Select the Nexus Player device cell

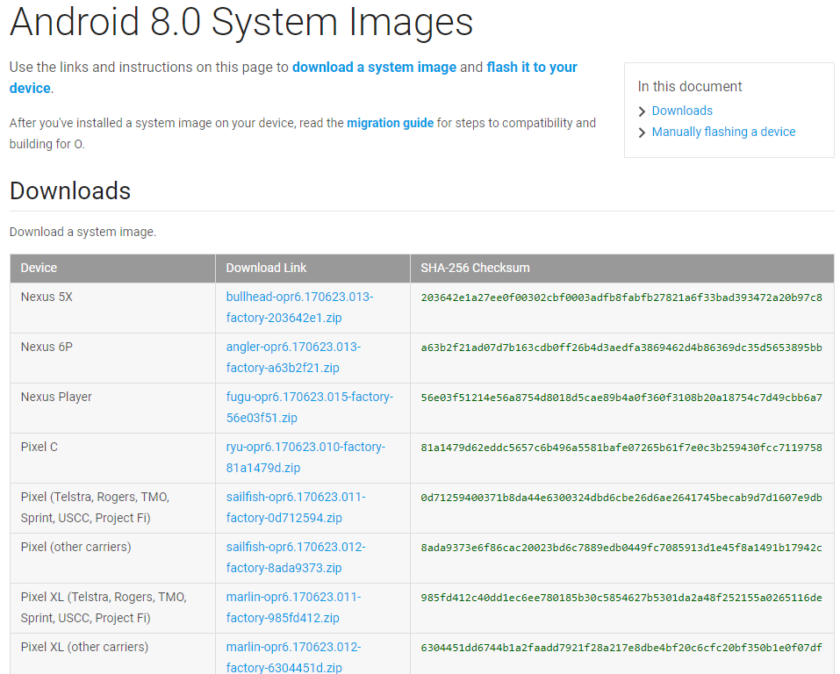point(112,408)
